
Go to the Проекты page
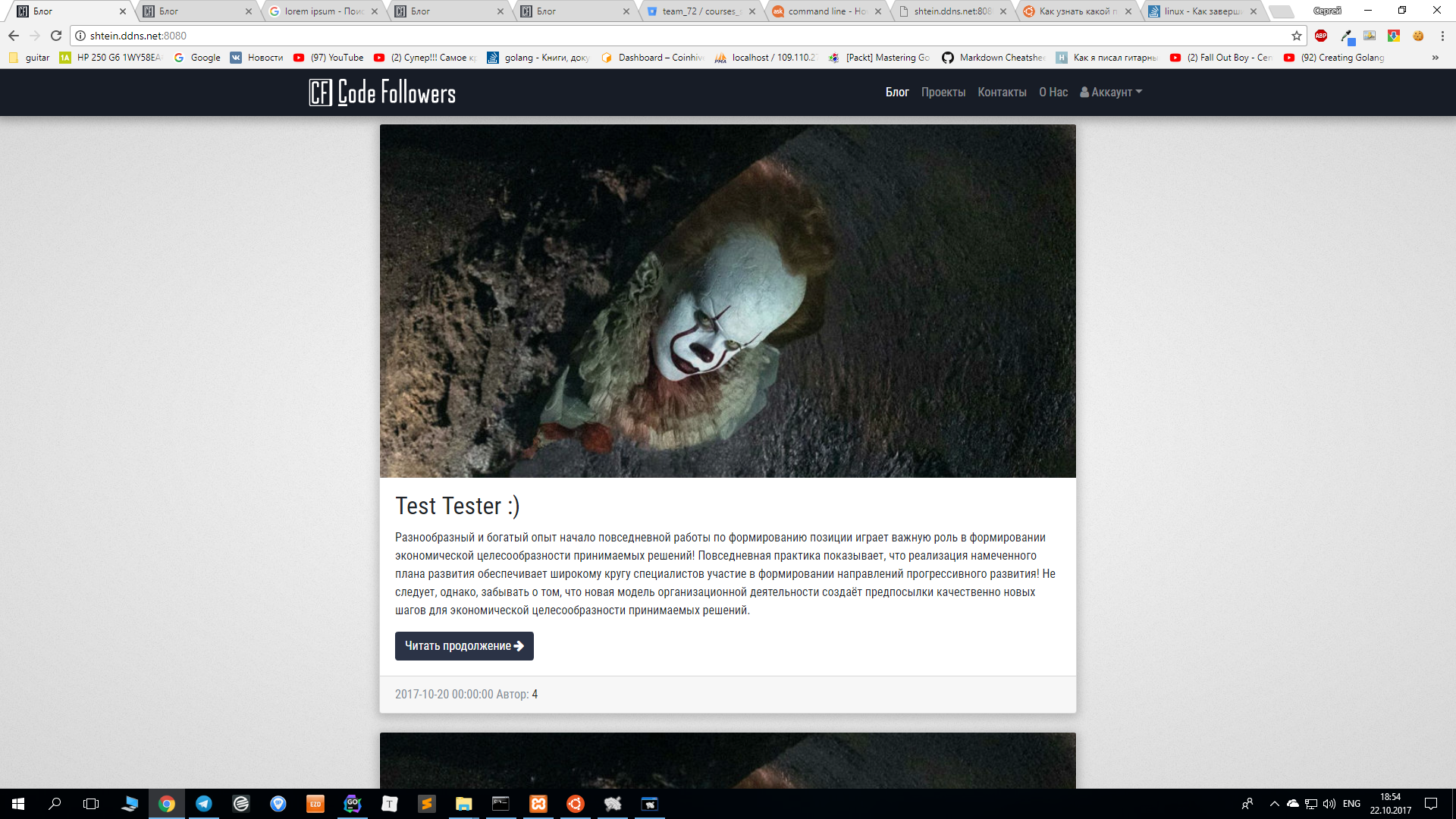click(x=943, y=93)
